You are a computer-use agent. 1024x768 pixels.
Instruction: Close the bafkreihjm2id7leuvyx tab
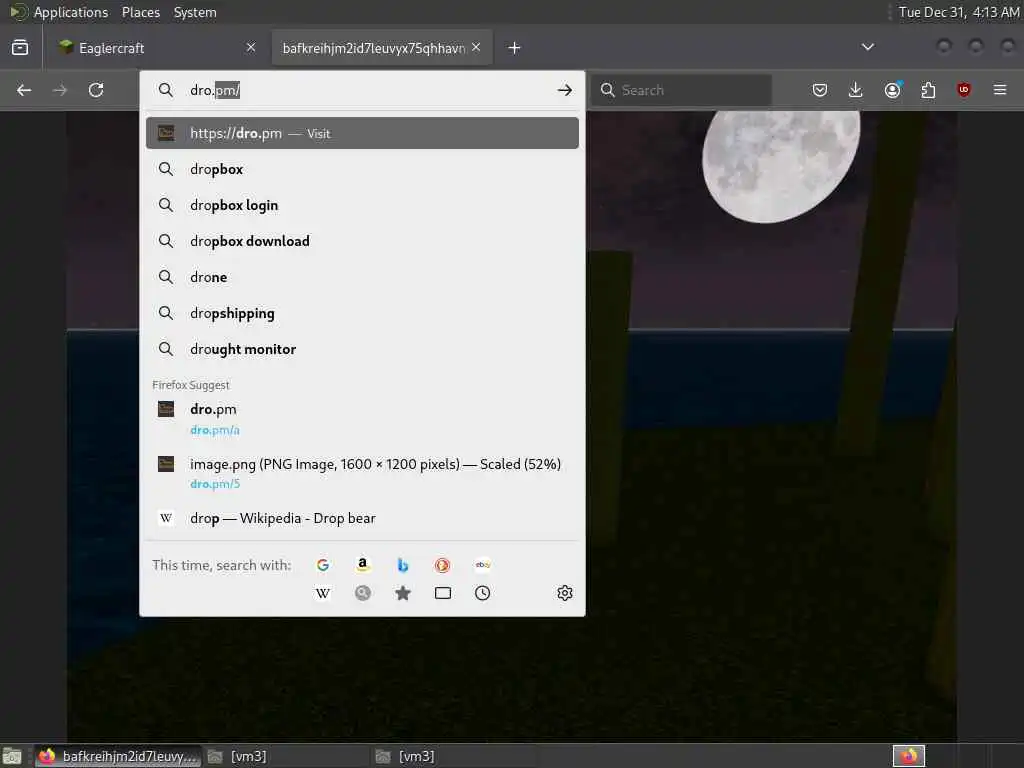(476, 47)
